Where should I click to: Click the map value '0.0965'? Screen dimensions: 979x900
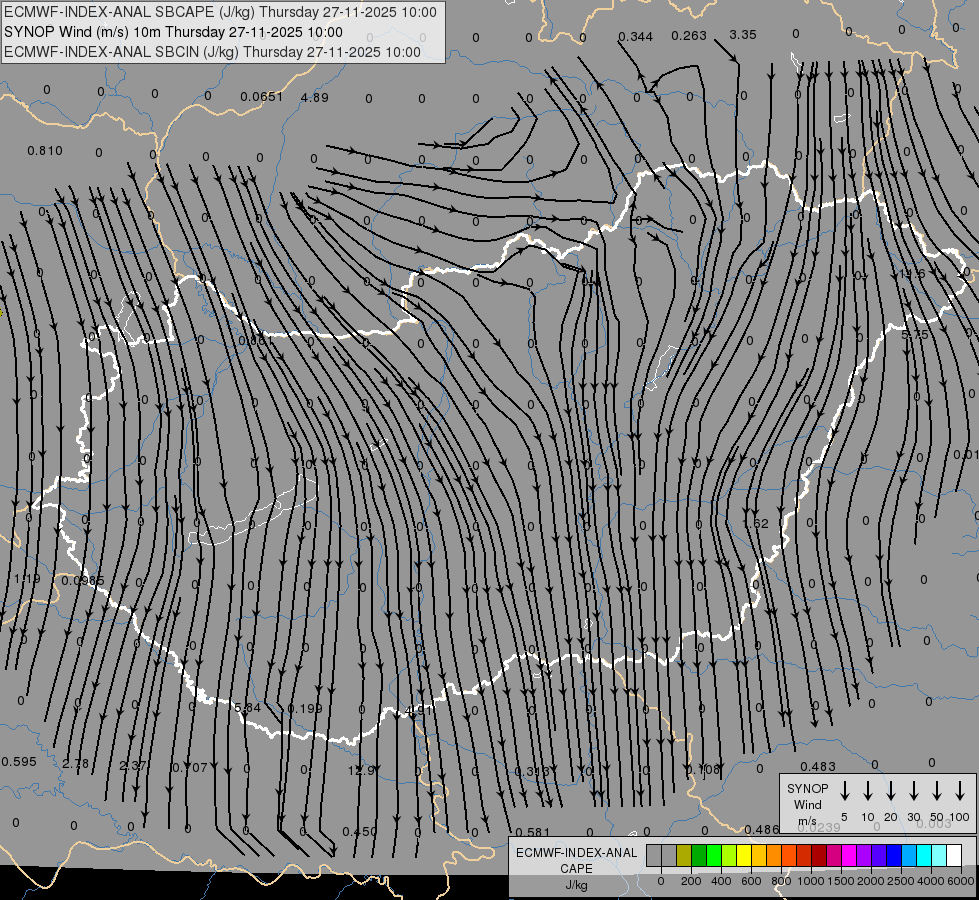[x=83, y=581]
